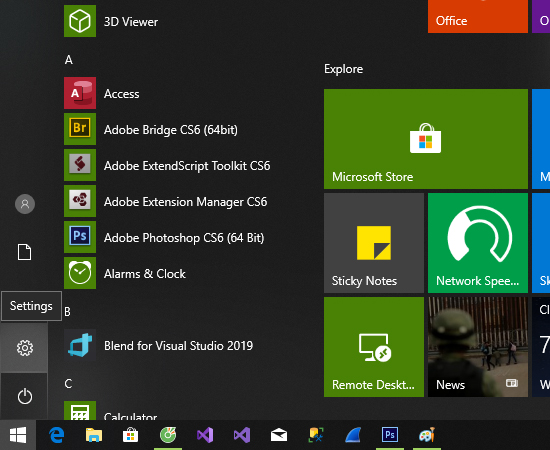The image size is (550, 450).
Task: Click the Adobe Photoshop CS6 (64 Bit) label
Action: click(x=184, y=238)
